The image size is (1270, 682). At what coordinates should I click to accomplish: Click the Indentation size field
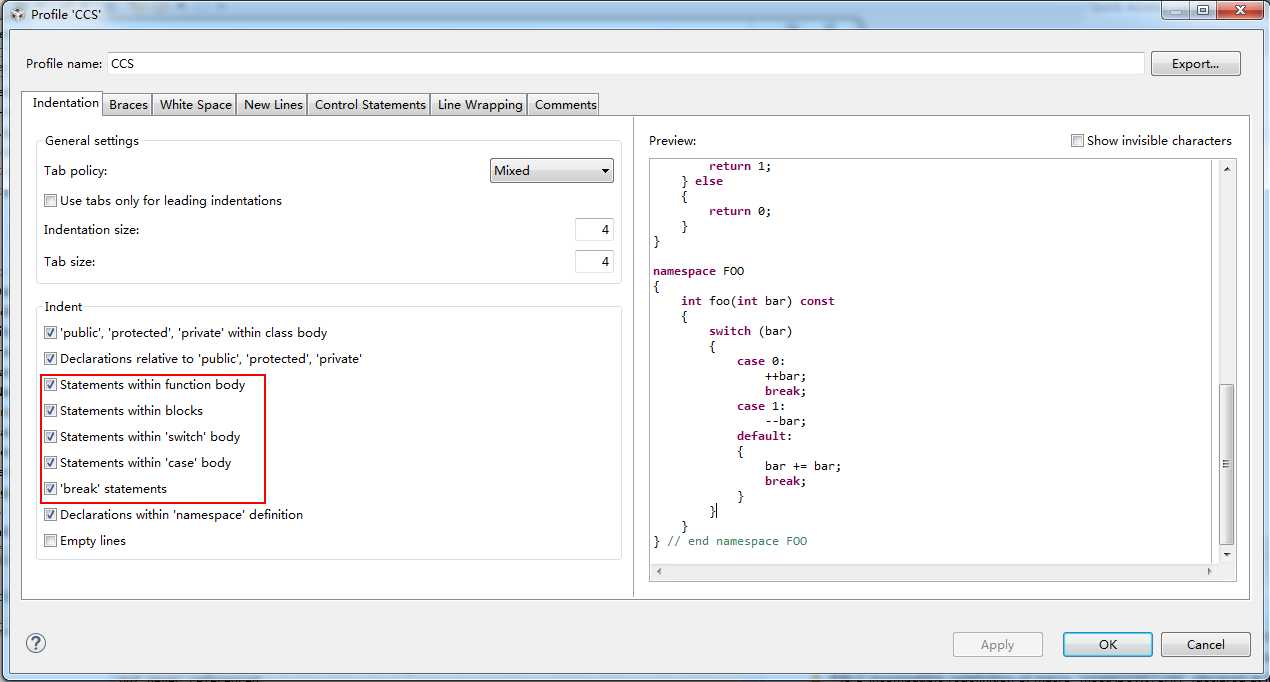pyautogui.click(x=594, y=230)
